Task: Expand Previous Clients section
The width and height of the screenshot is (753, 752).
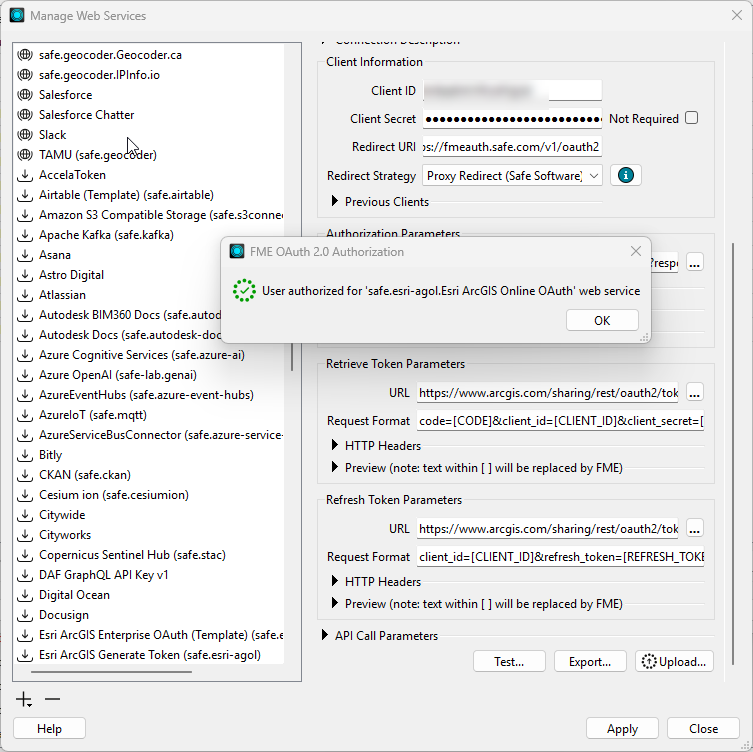Action: tap(335, 201)
